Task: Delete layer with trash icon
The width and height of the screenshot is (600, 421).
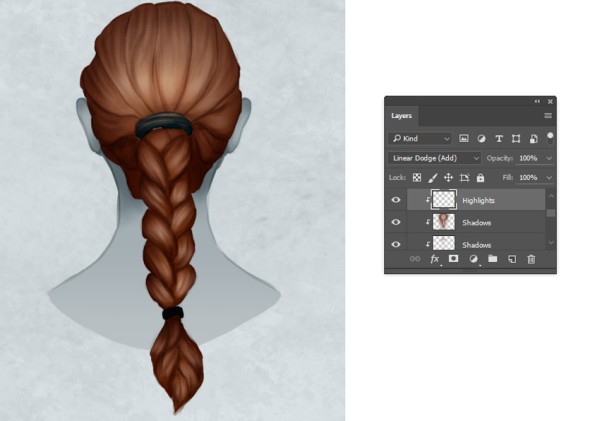Action: click(531, 259)
